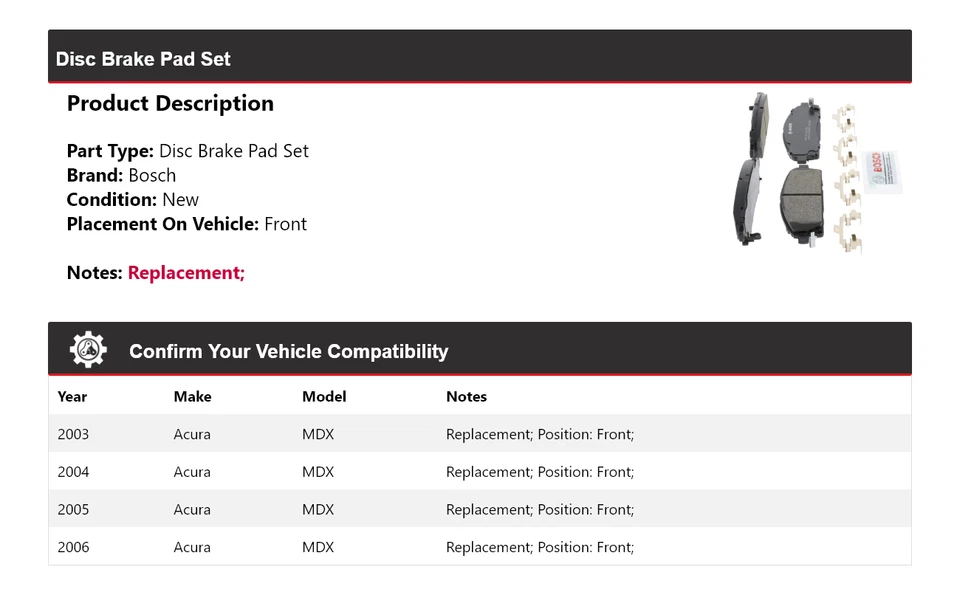The width and height of the screenshot is (960, 595).
Task: Open the brake pad product image
Action: (x=817, y=174)
